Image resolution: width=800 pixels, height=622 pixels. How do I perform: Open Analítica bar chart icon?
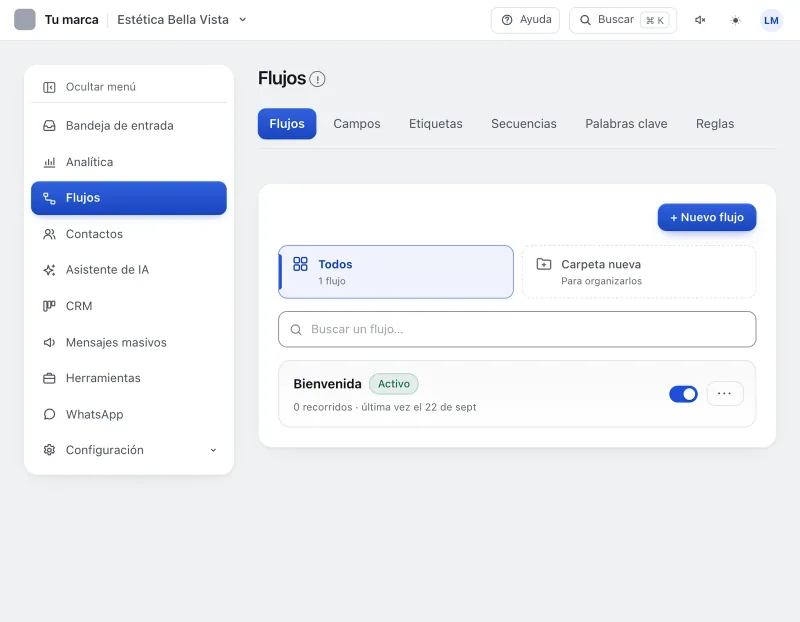pyautogui.click(x=49, y=162)
